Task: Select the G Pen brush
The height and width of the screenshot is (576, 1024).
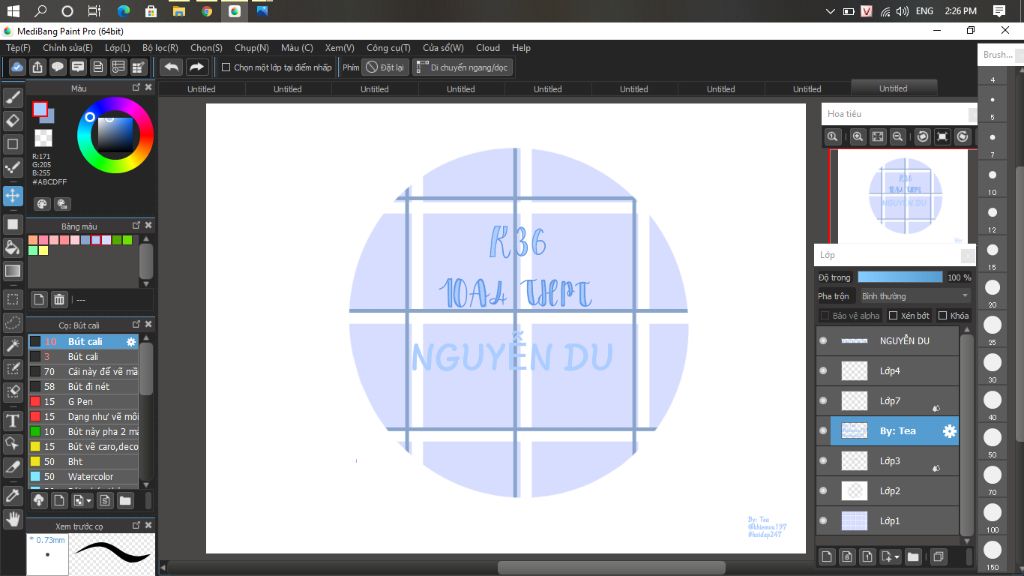Action: pyautogui.click(x=84, y=402)
